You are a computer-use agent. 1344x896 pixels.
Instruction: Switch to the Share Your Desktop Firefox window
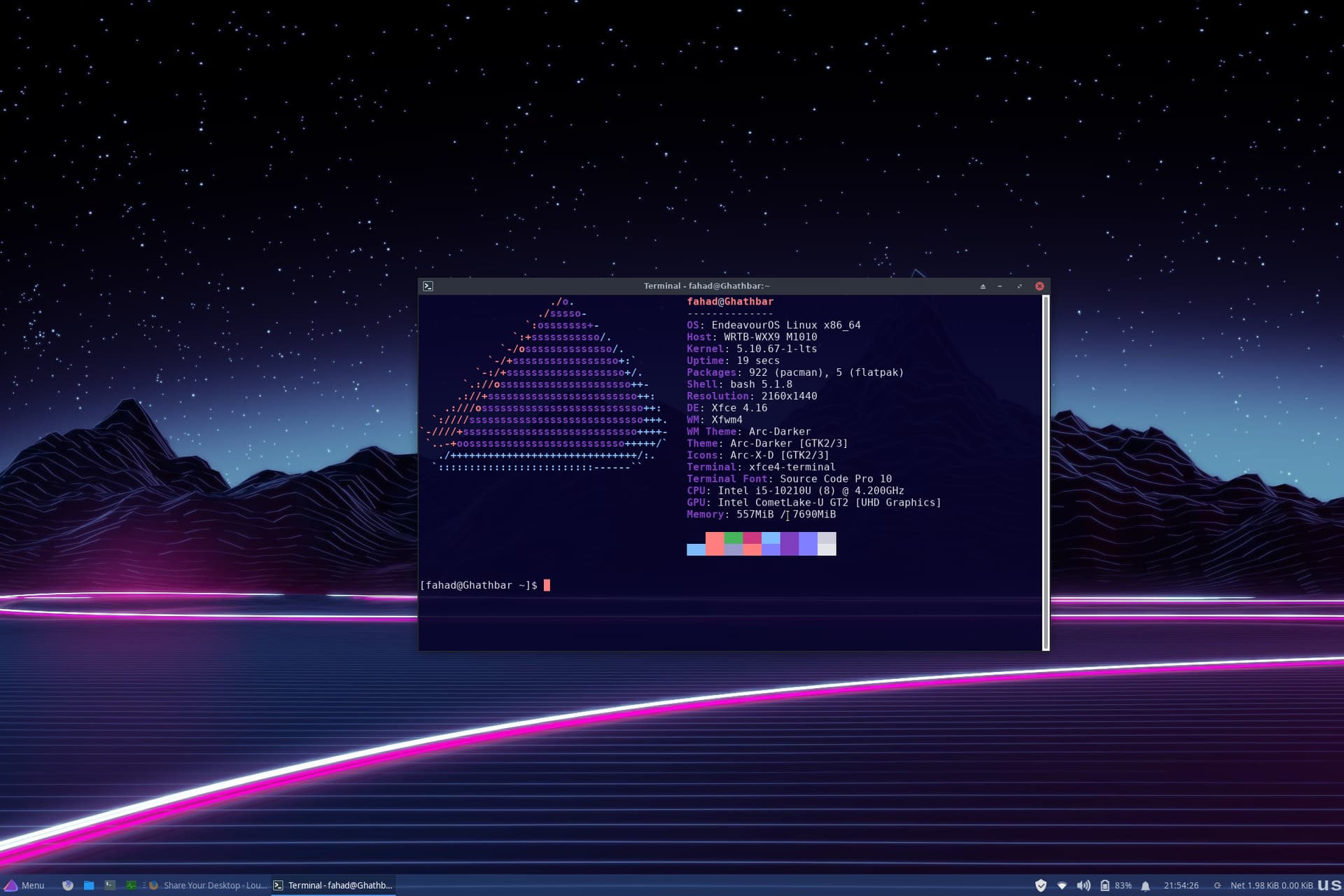(208, 885)
